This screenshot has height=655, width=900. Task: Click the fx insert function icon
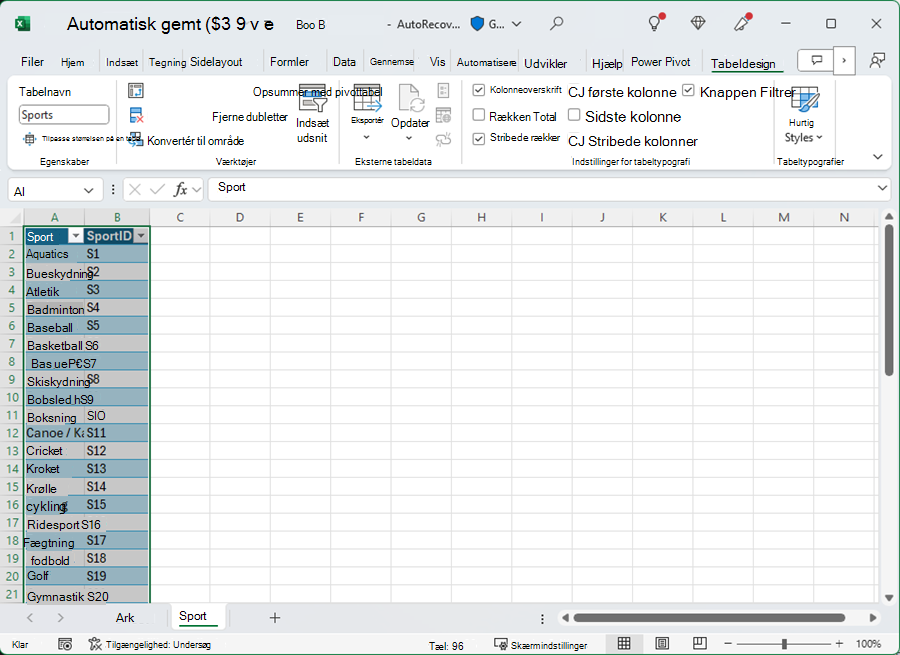[181, 189]
